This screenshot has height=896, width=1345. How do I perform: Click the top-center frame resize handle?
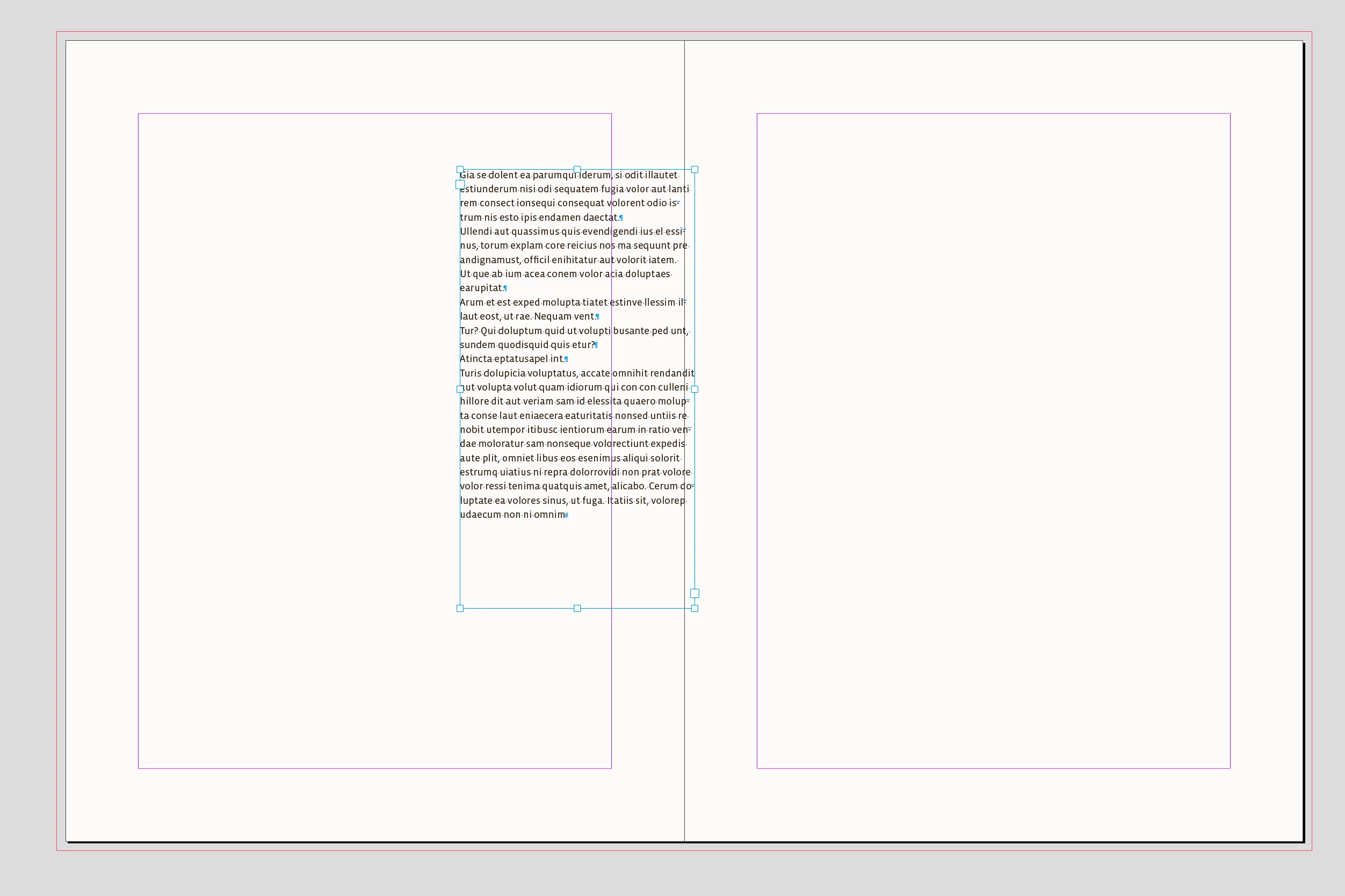(577, 170)
